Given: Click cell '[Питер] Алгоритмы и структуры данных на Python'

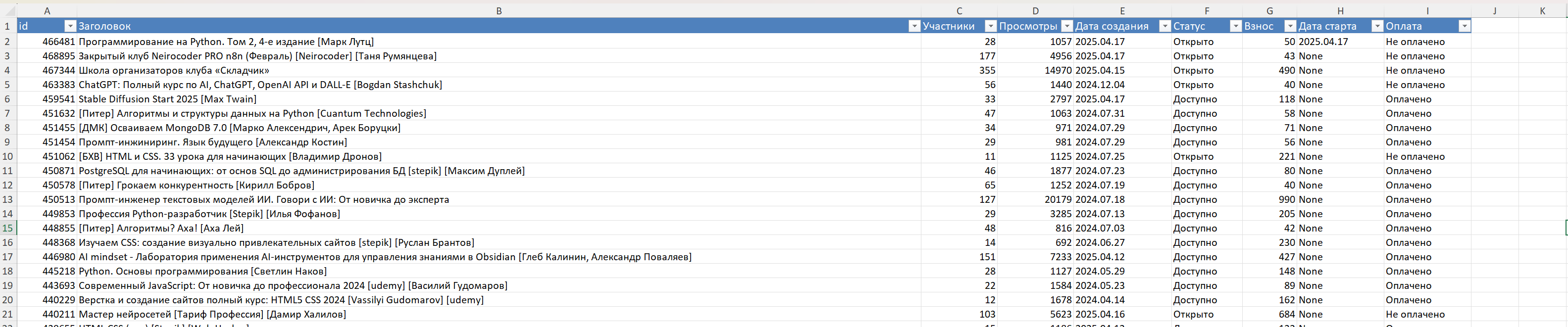Looking at the screenshot, I should pos(499,113).
